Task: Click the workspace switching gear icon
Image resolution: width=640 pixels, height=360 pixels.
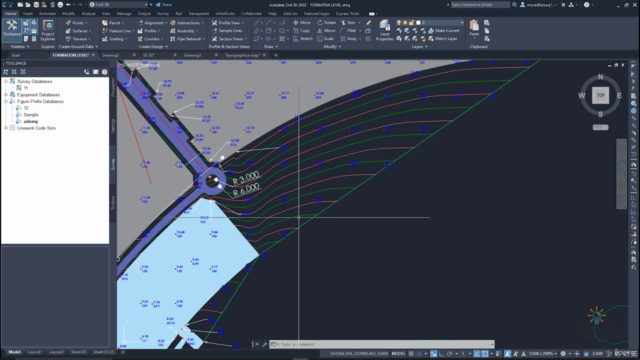Action: point(563,354)
